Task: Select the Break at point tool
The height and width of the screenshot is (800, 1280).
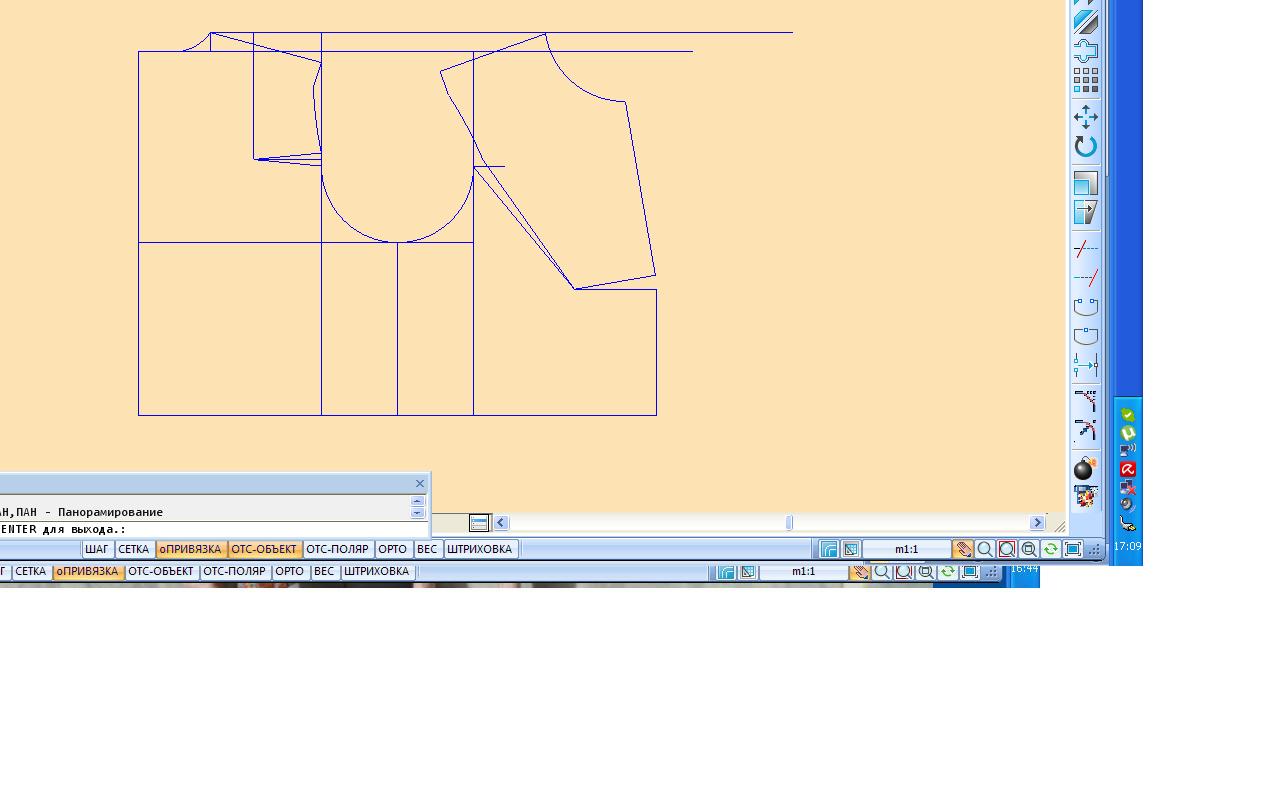Action: pyautogui.click(x=1085, y=335)
